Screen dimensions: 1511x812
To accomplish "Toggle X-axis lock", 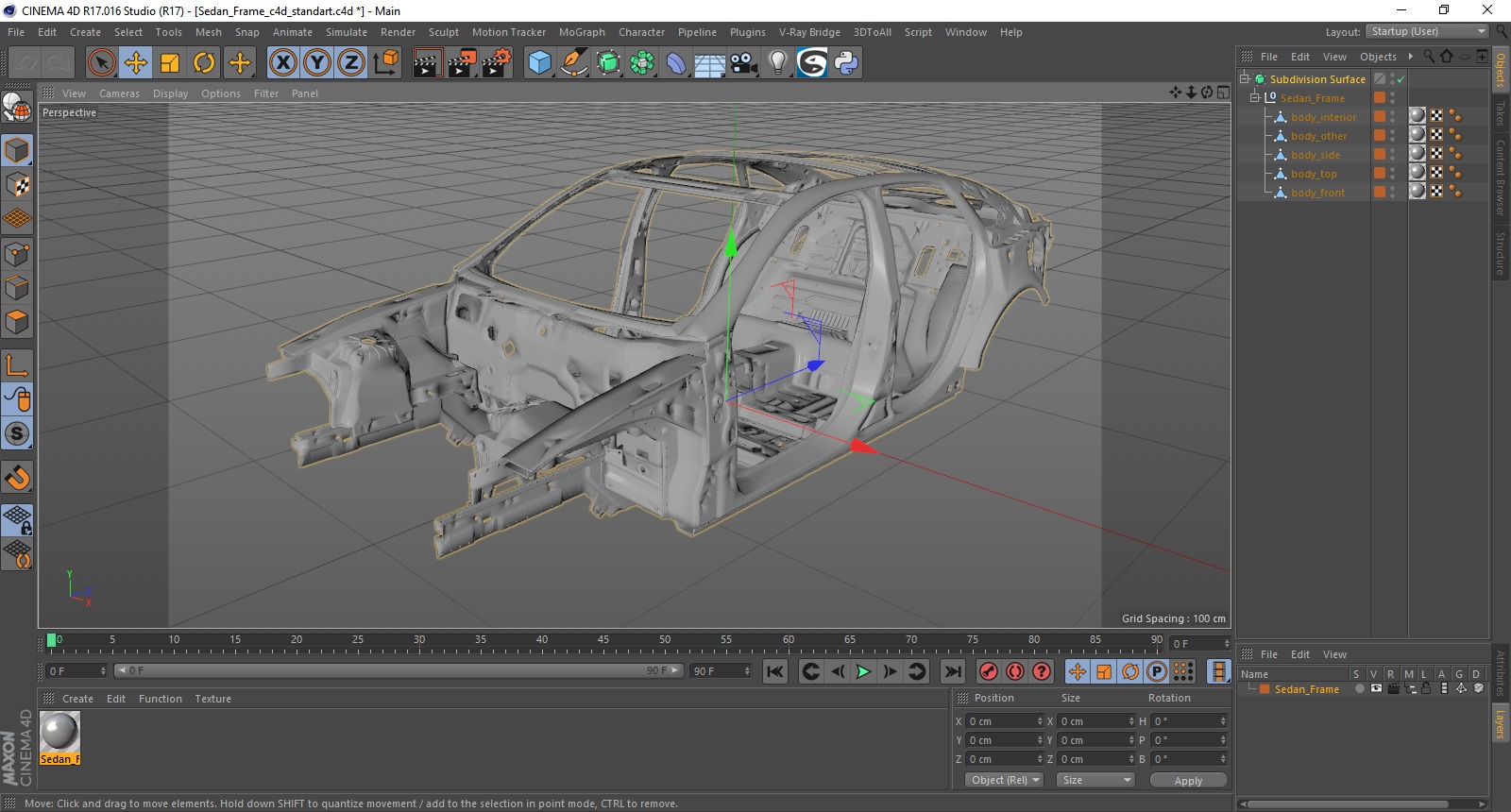I will (x=282, y=63).
